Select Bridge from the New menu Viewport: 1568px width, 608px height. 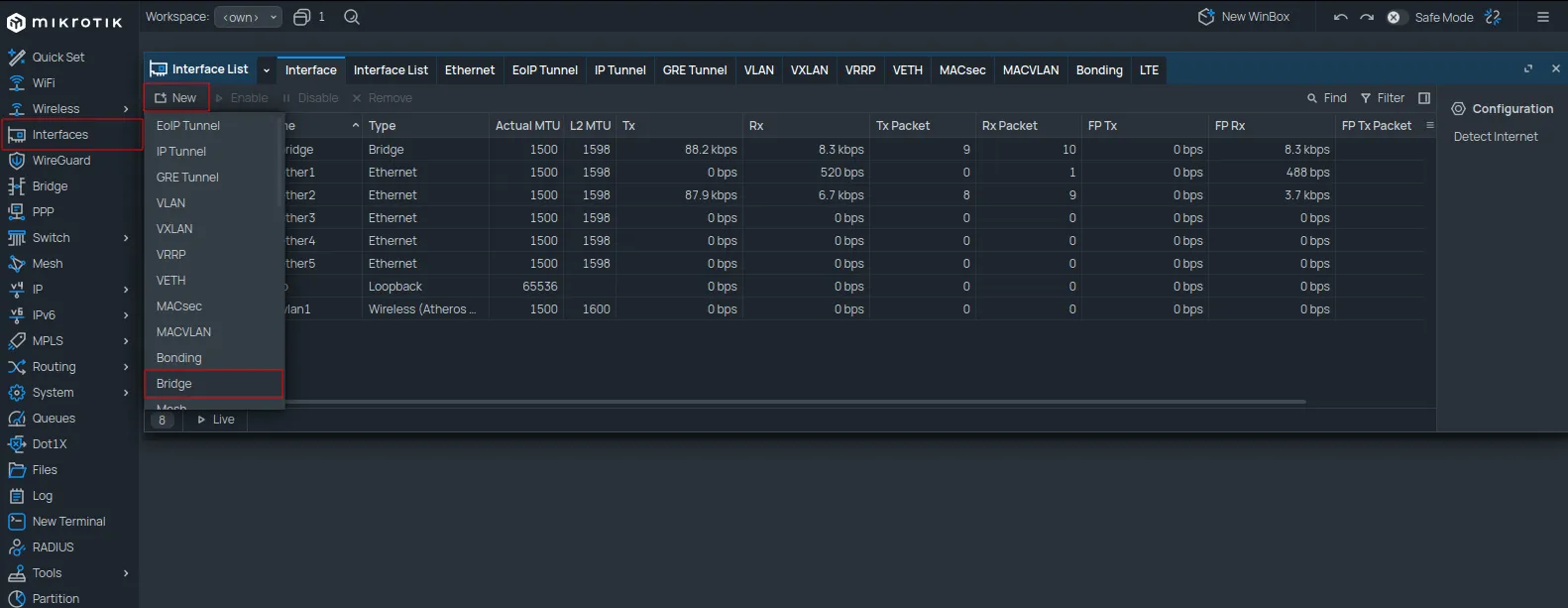(x=174, y=384)
